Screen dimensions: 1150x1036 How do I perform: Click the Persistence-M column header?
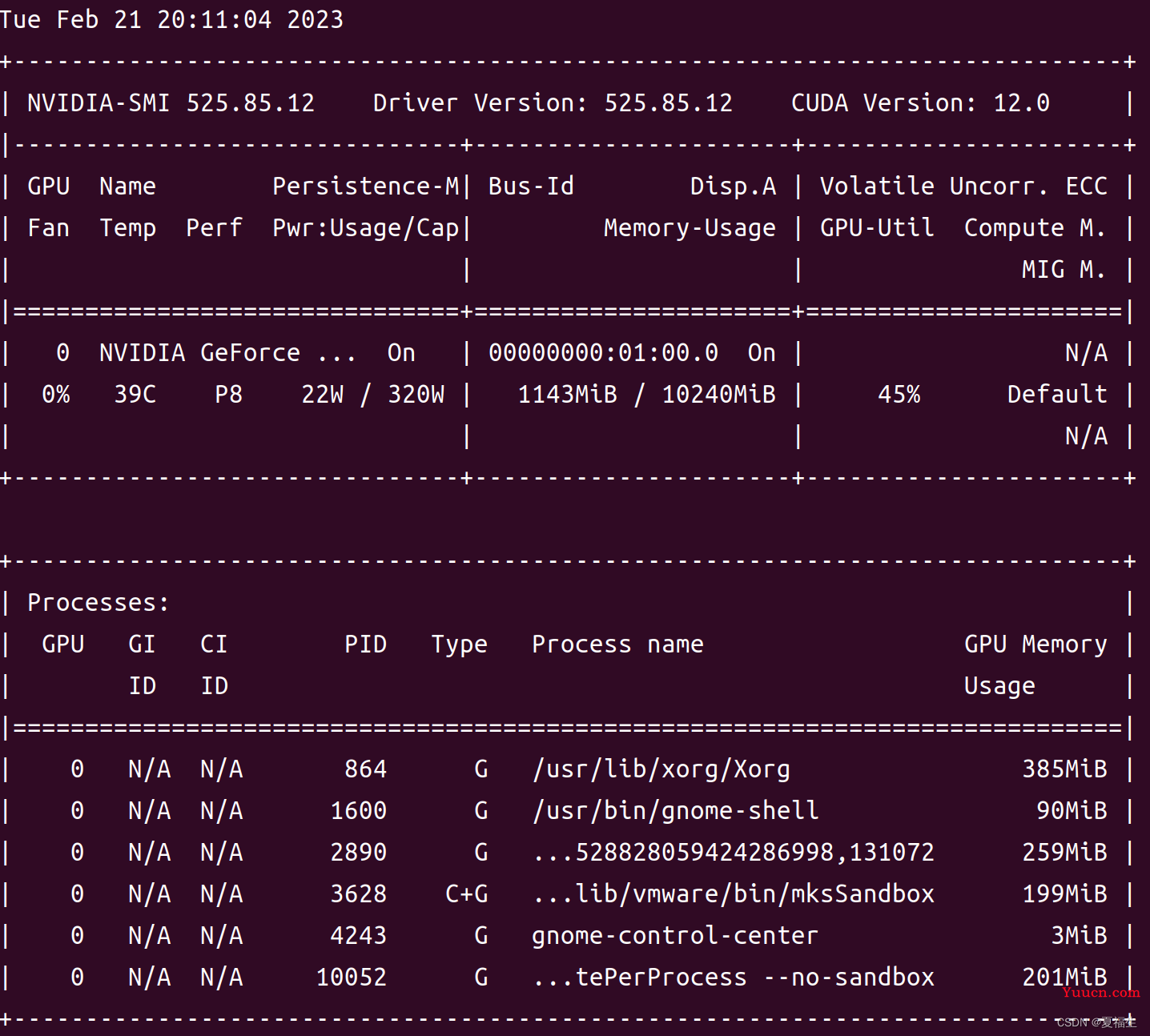point(366,186)
